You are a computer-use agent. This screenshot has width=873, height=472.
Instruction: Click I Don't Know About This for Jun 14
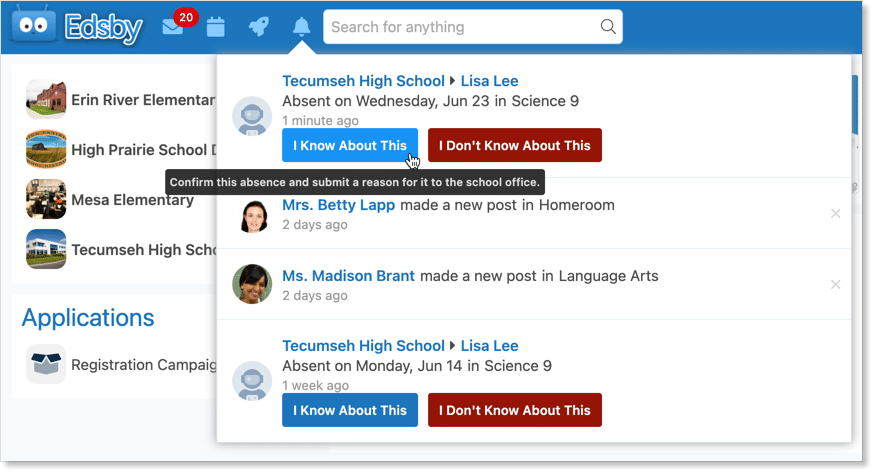(x=515, y=410)
